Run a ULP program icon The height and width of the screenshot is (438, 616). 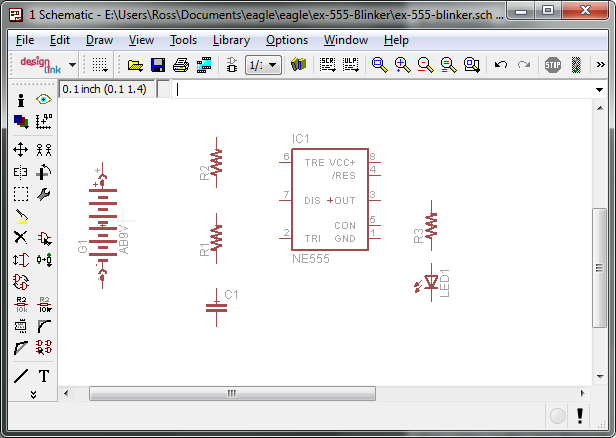click(350, 65)
